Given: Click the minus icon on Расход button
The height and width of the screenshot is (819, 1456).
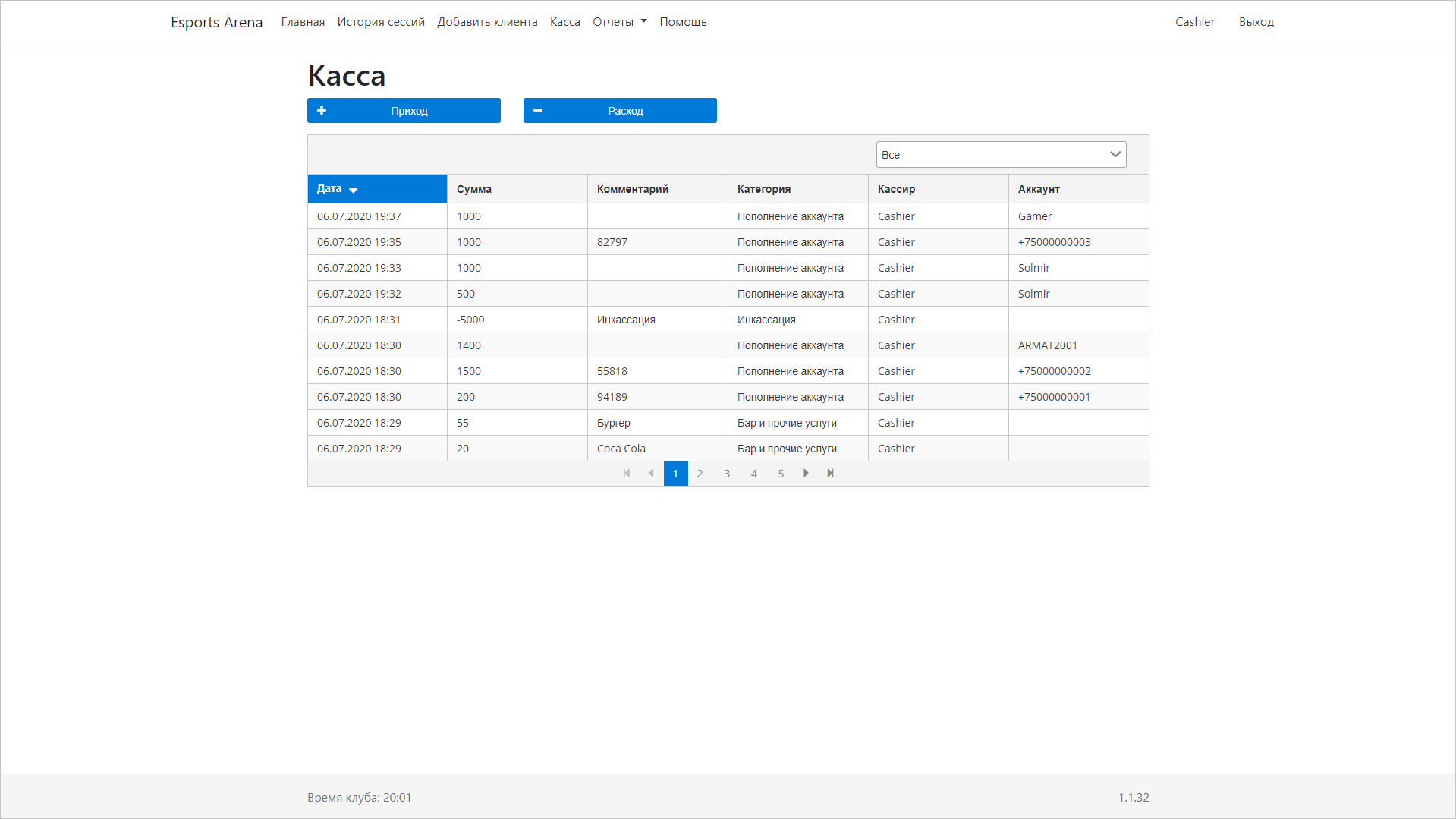Looking at the screenshot, I should pyautogui.click(x=538, y=111).
